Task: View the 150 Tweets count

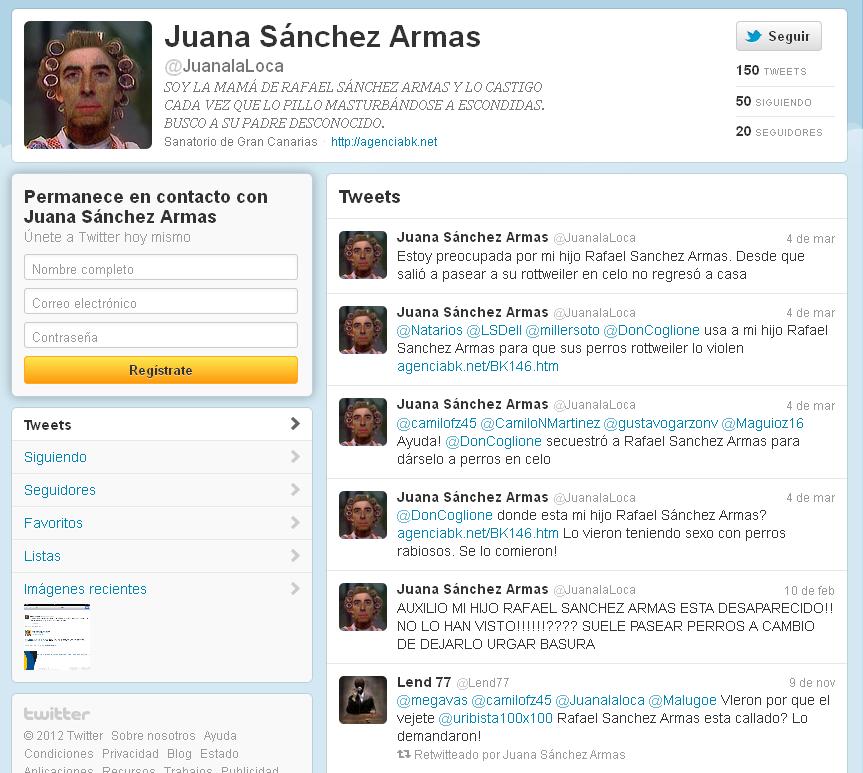Action: [x=771, y=70]
